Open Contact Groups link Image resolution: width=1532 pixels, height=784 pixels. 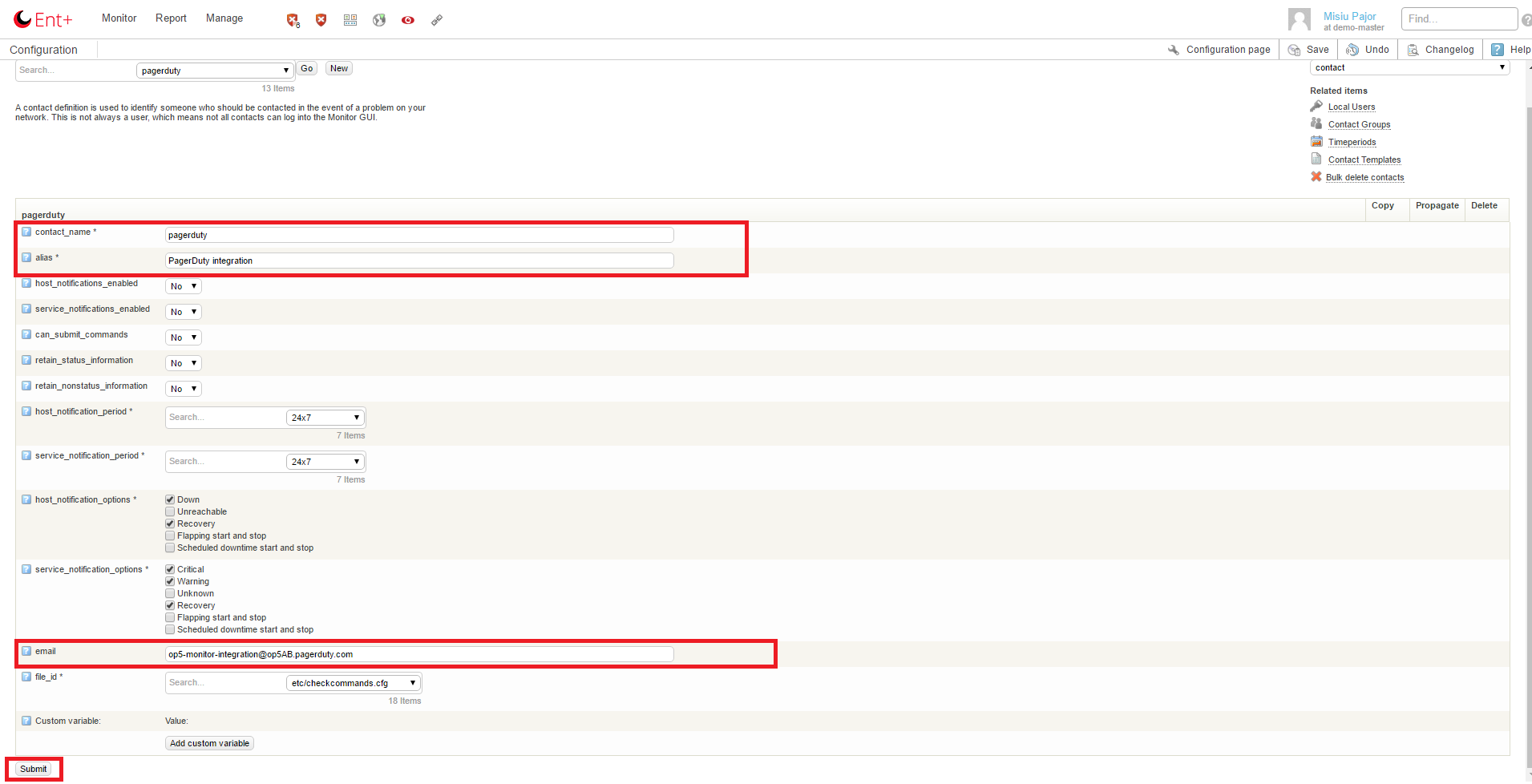(x=1359, y=124)
